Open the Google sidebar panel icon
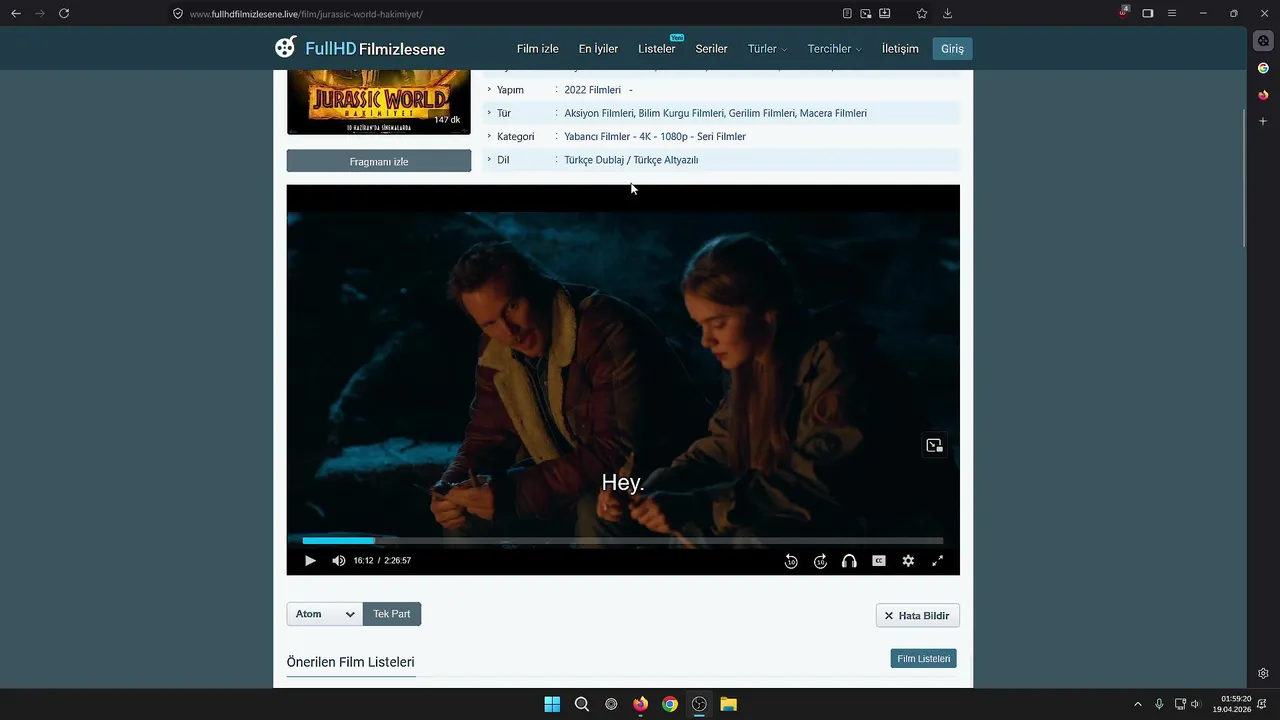 click(x=1263, y=68)
